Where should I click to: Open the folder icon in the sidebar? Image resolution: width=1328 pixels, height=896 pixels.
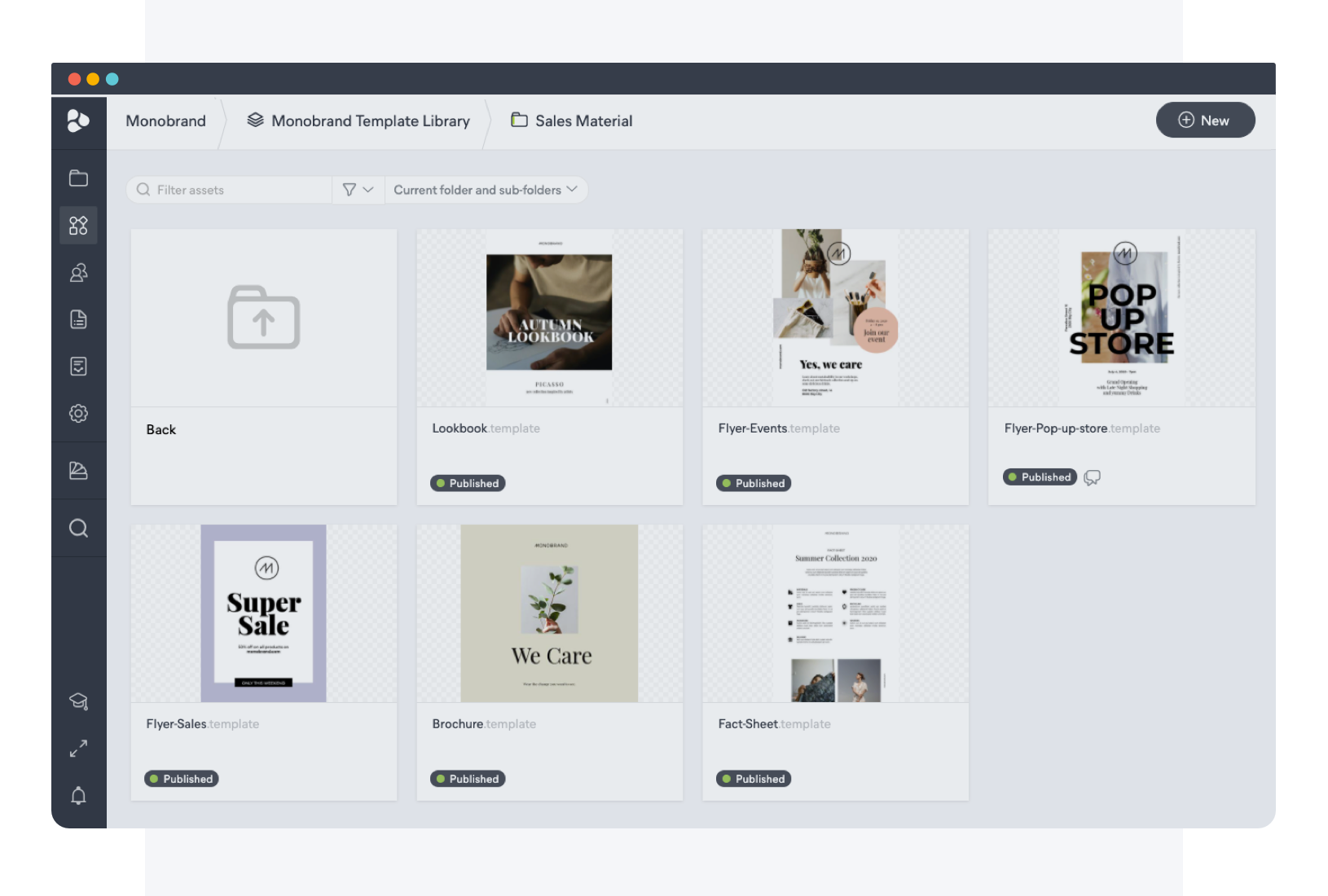pyautogui.click(x=78, y=178)
